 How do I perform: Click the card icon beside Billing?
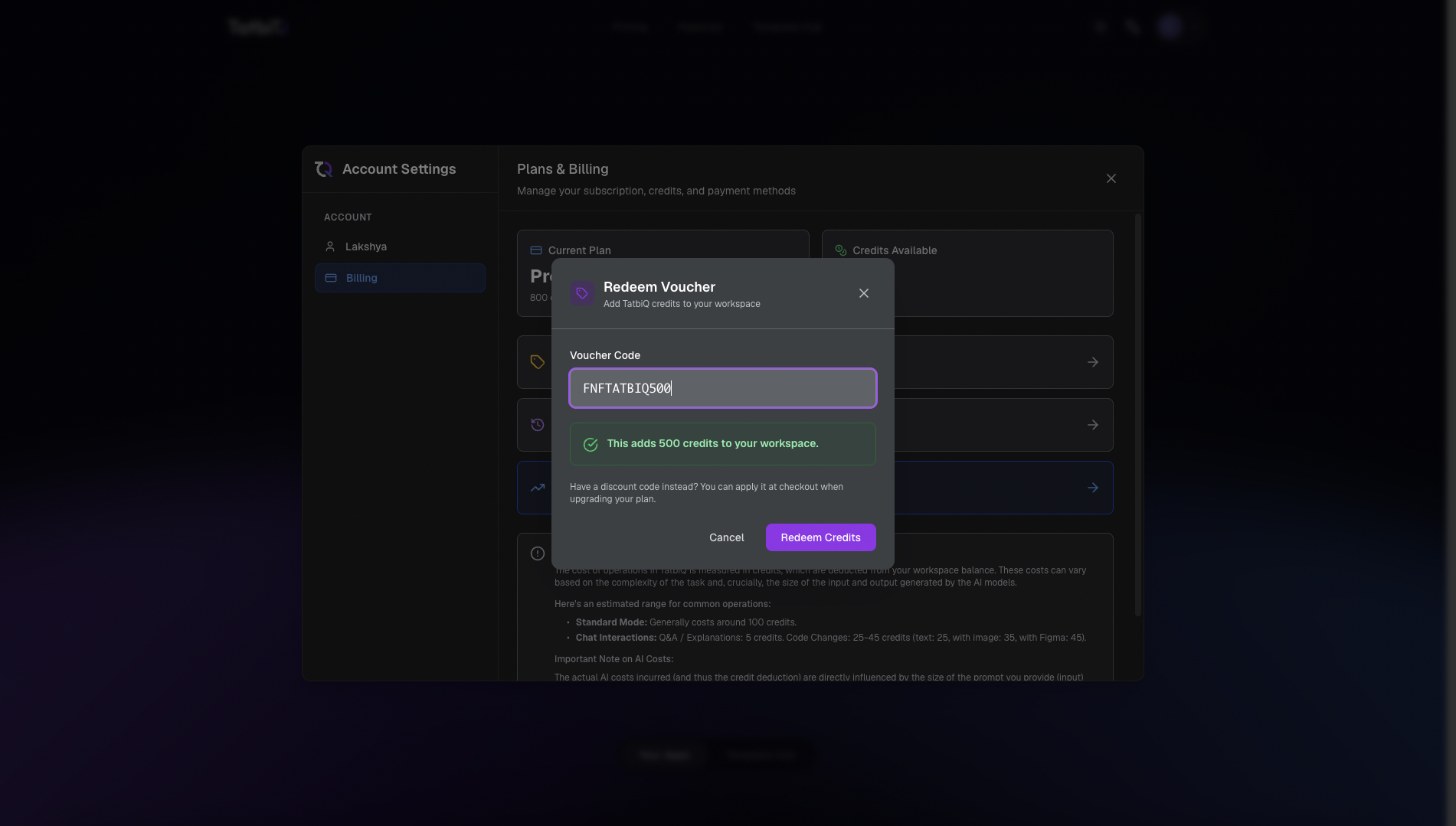click(331, 278)
